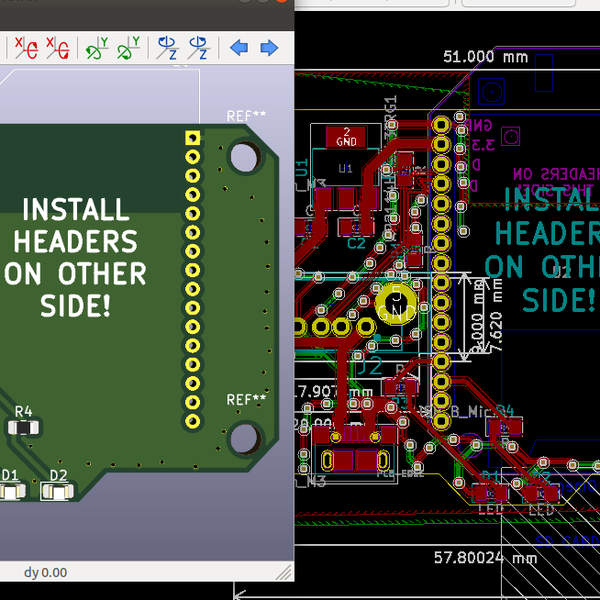Select the '7.620 mm' vertical dimension text
Image resolution: width=600 pixels, height=600 pixels.
coord(496,317)
